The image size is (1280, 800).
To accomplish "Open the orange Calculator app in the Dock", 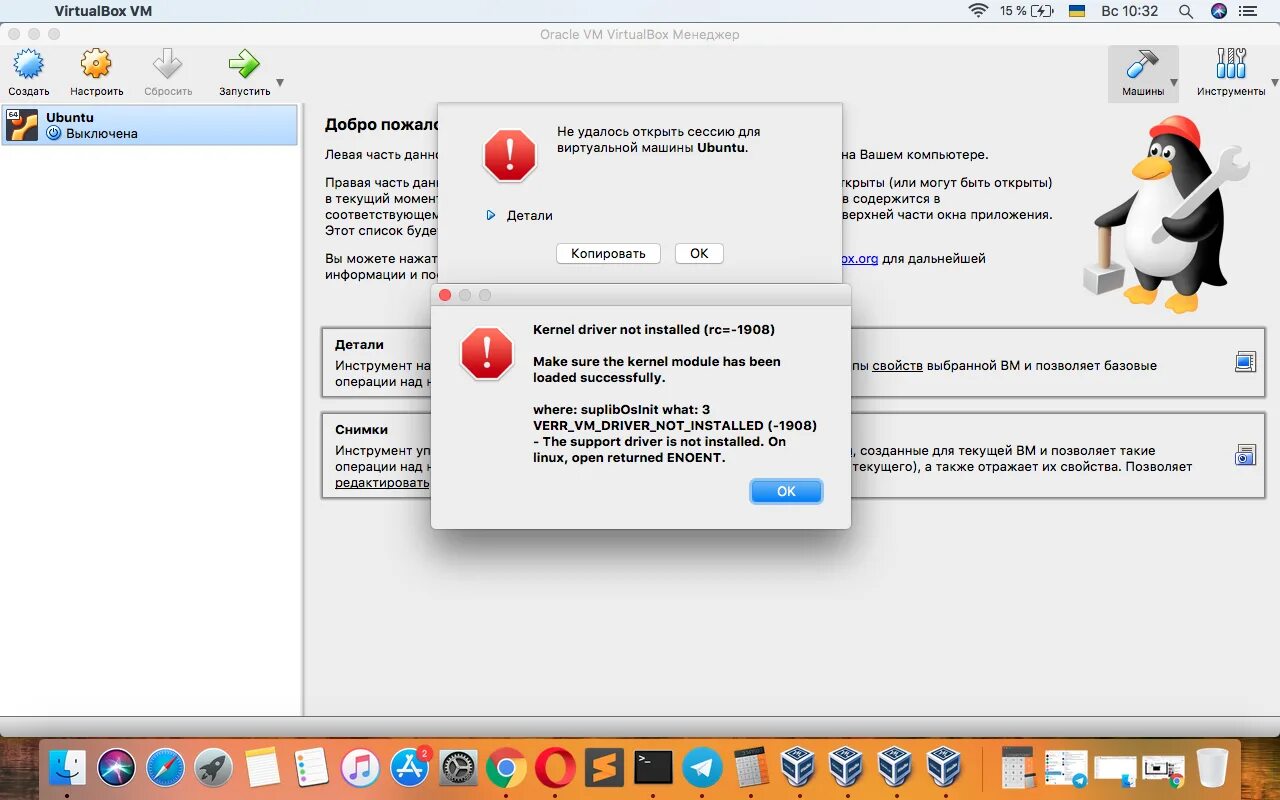I will 750,767.
